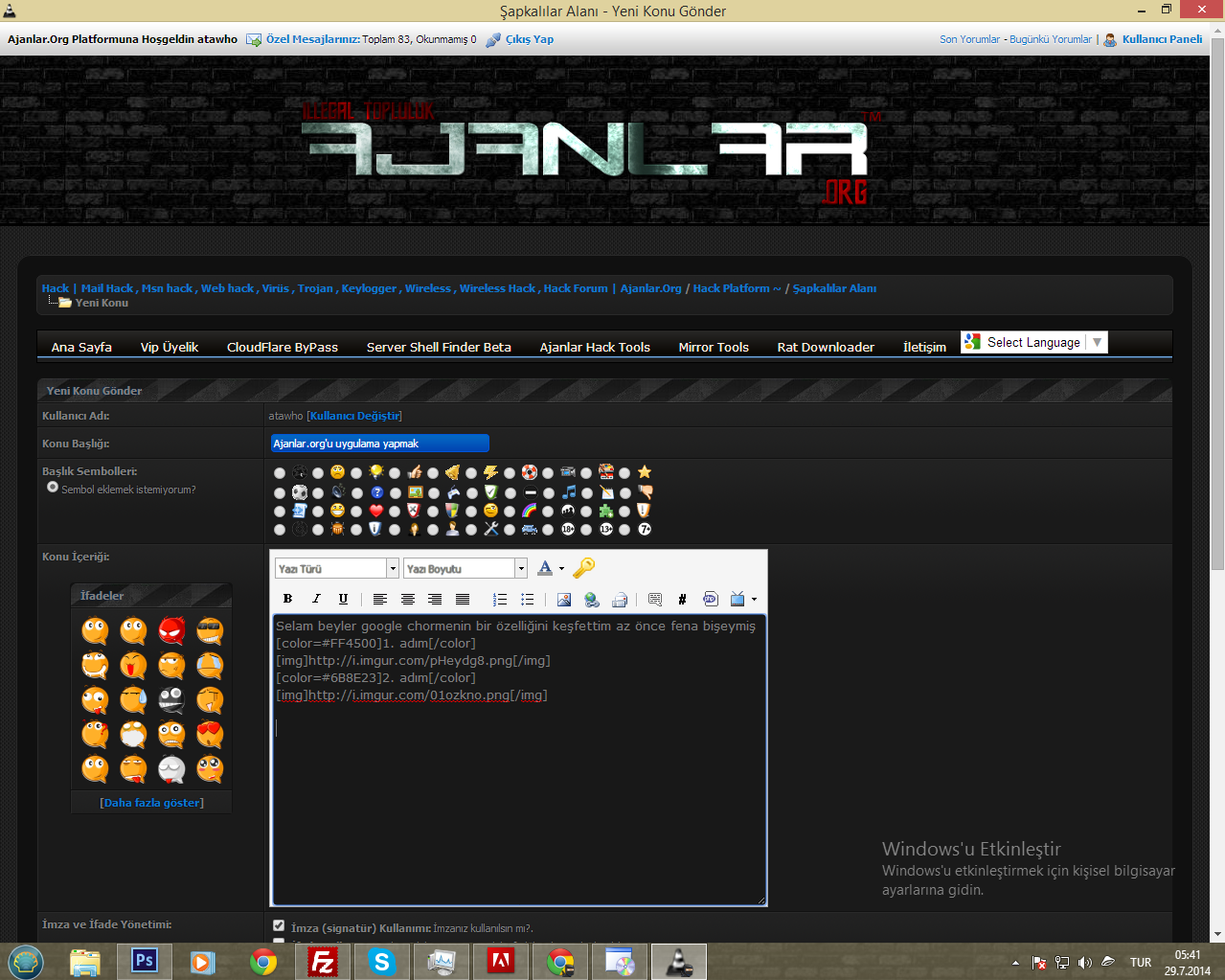Open the Server Shell Finder Beta menu item
The width and height of the screenshot is (1225, 980).
(x=439, y=347)
